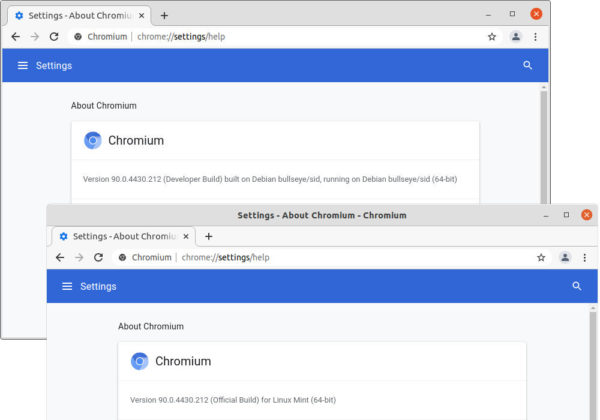This screenshot has height=420, width=600.
Task: Bookmark the page with the star in rear window
Action: coord(492,37)
